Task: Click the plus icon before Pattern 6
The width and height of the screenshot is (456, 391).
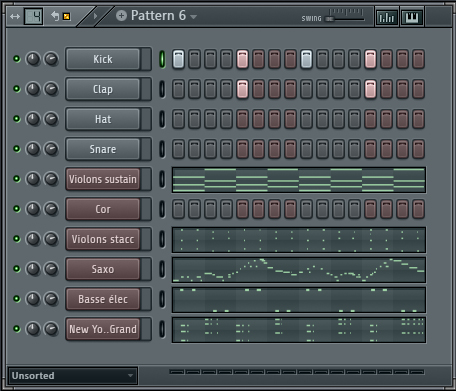Action: pos(121,16)
